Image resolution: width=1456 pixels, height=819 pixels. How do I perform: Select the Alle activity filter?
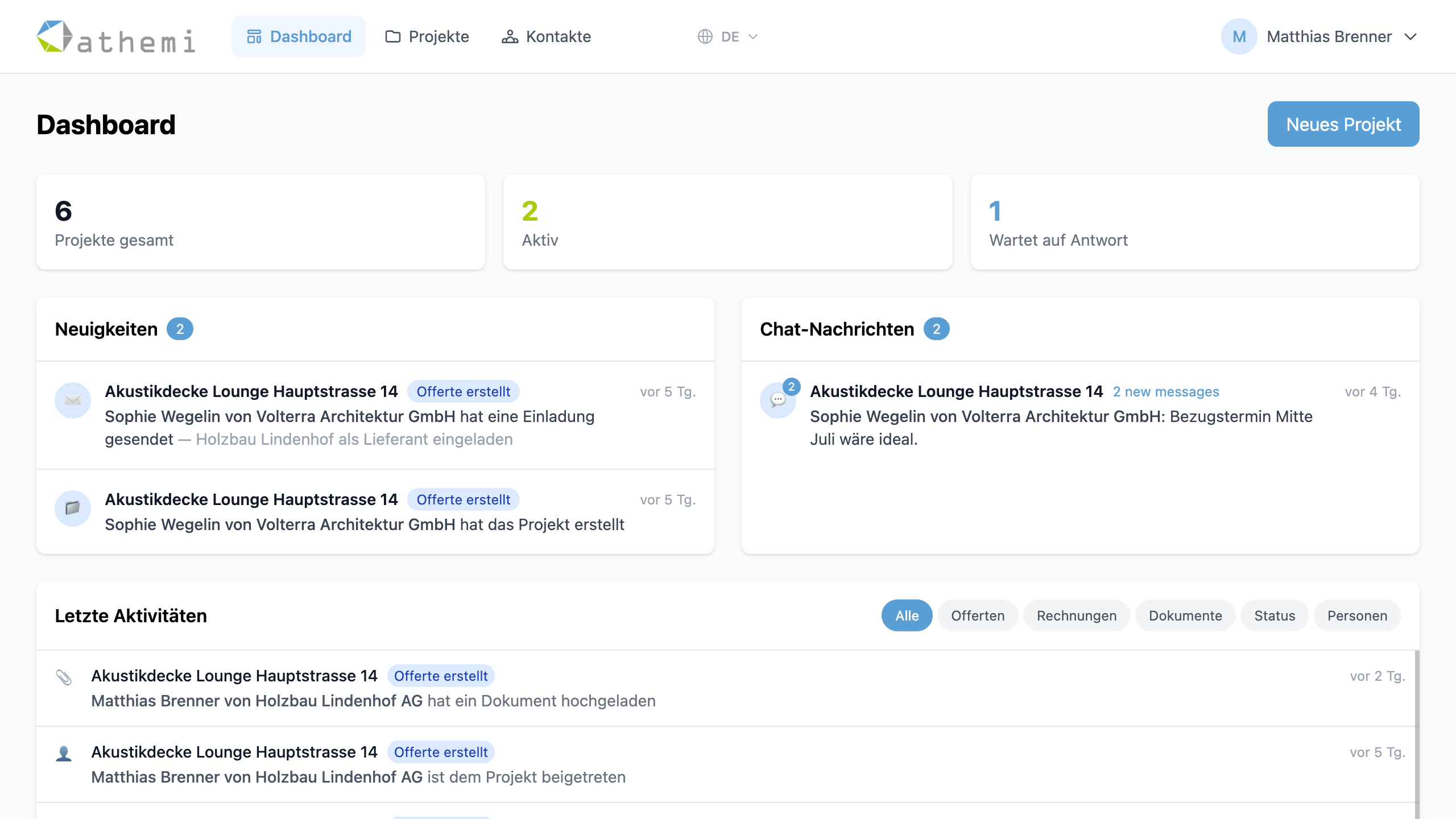coord(907,615)
